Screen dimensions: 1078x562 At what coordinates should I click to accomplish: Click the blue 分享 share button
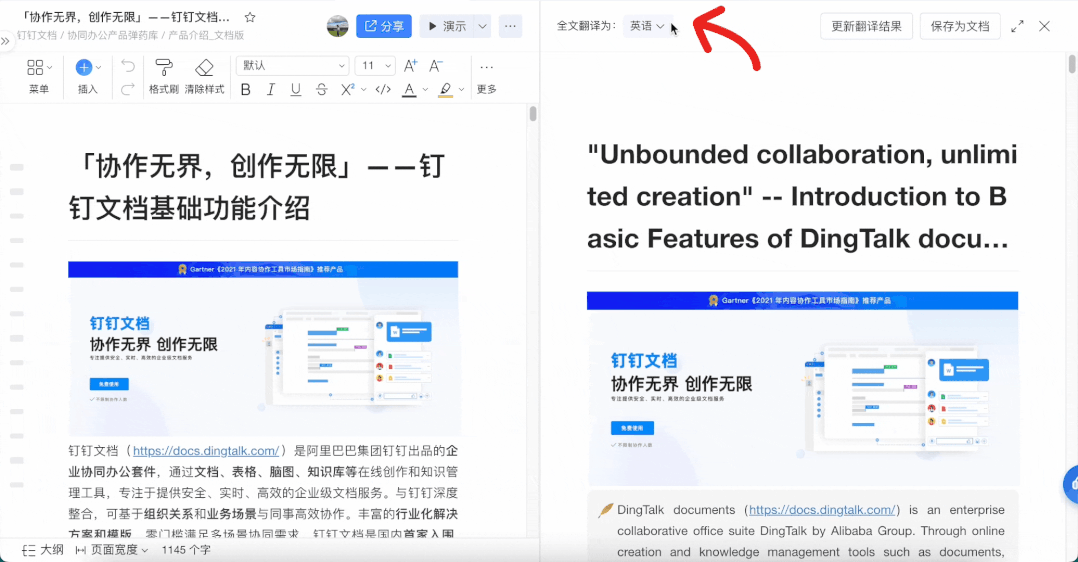383,26
